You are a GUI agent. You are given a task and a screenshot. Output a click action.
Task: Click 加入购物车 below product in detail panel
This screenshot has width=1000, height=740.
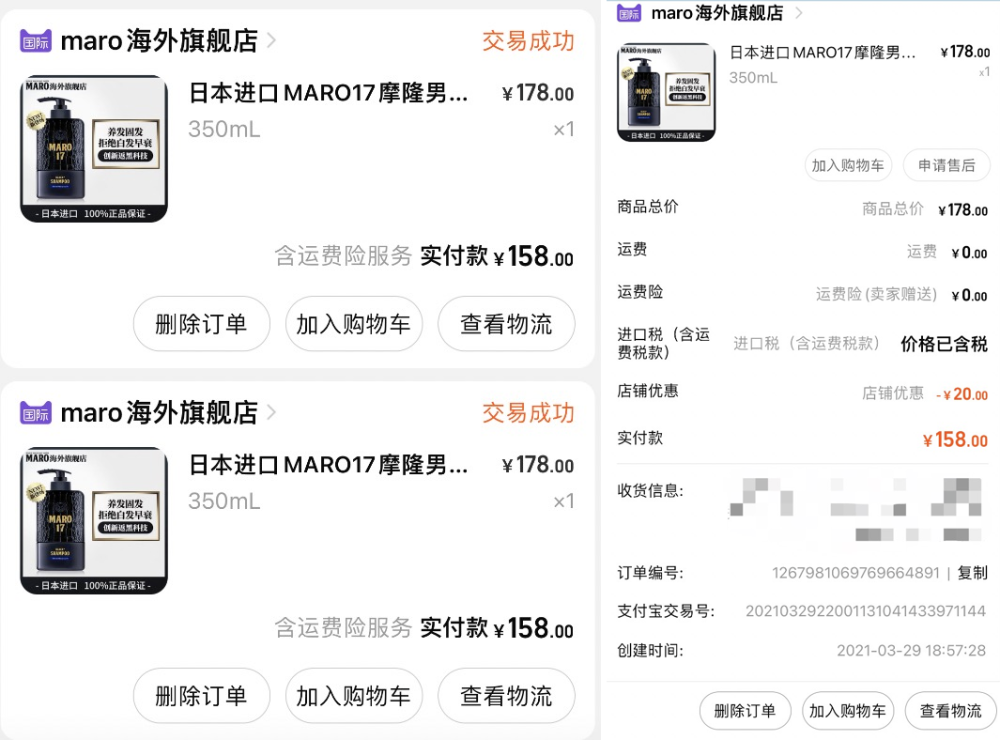point(848,166)
